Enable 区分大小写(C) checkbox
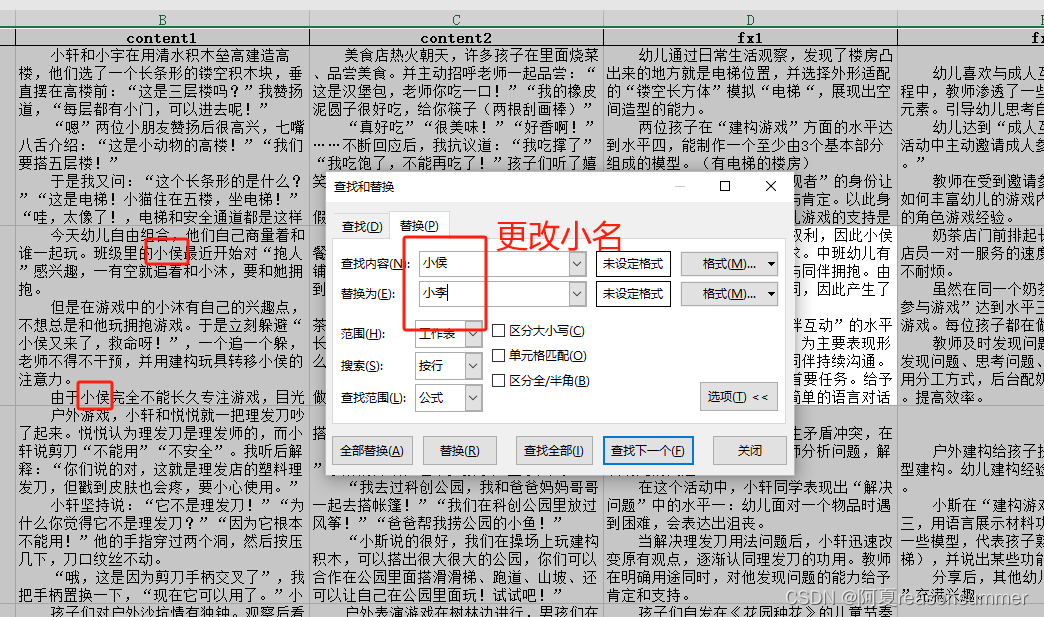 coord(498,330)
